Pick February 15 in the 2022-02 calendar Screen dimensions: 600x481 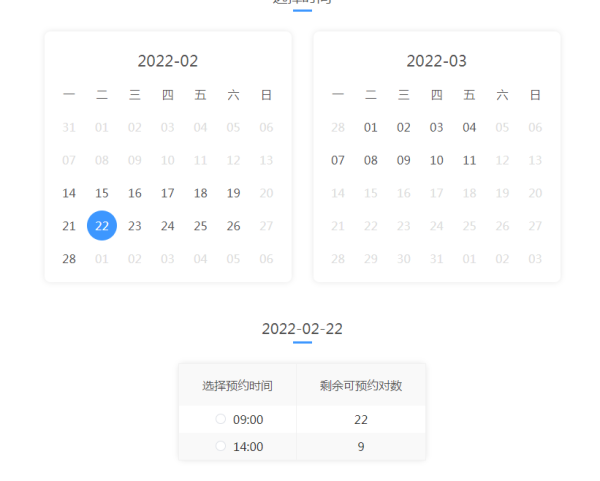pos(102,193)
